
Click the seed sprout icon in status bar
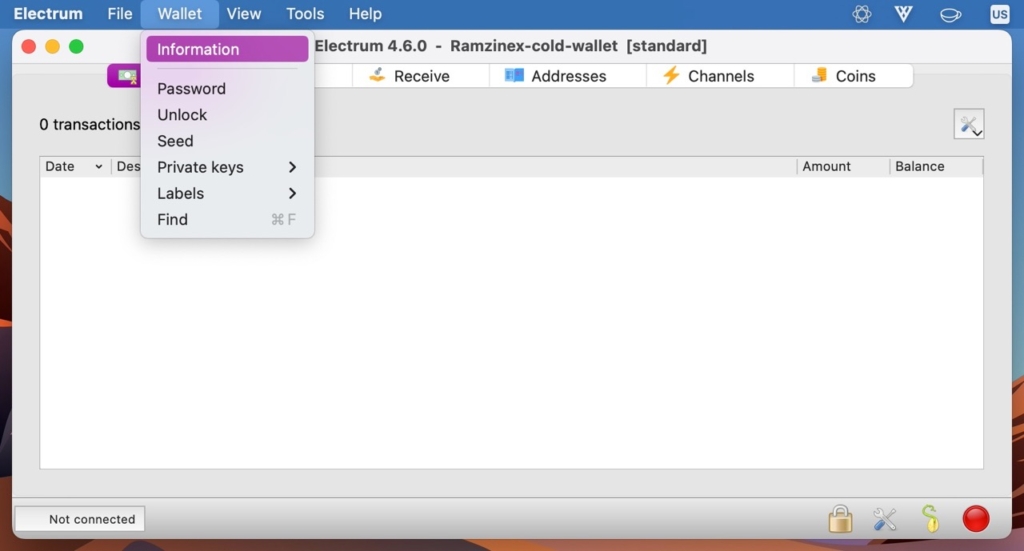point(931,519)
